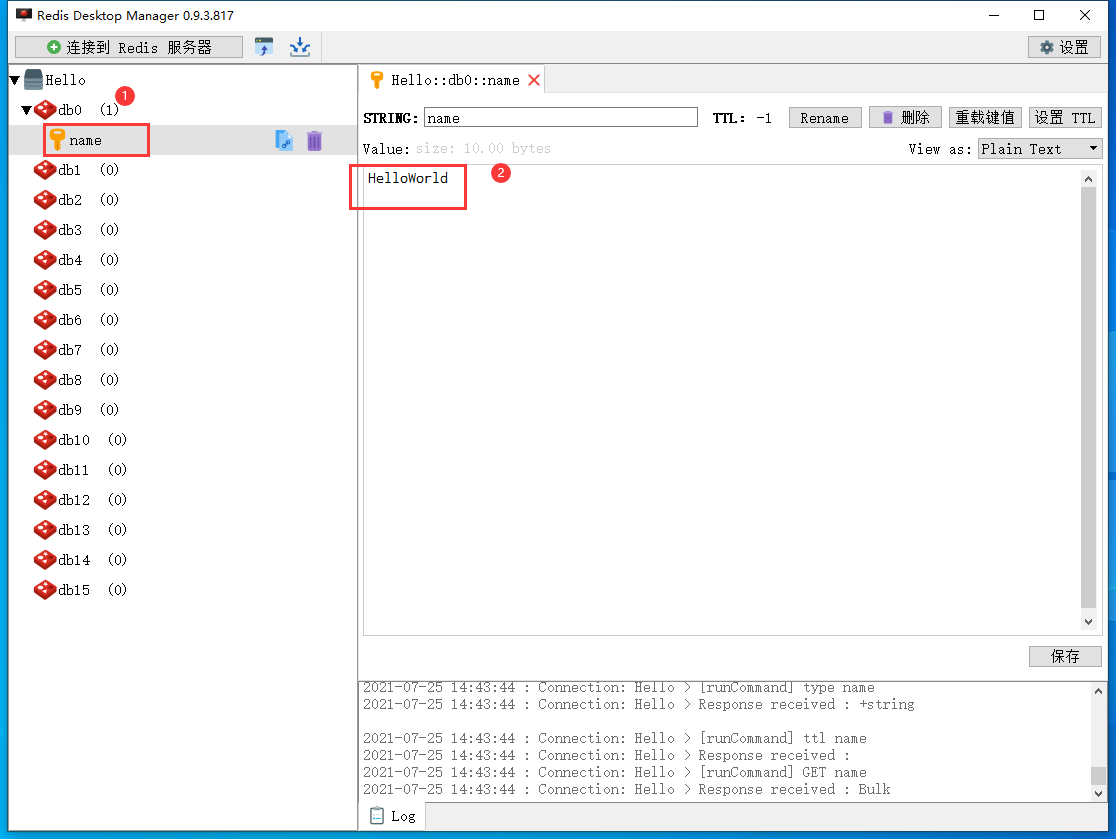Collapse the db0 database node
The height and width of the screenshot is (839, 1116).
tap(26, 110)
